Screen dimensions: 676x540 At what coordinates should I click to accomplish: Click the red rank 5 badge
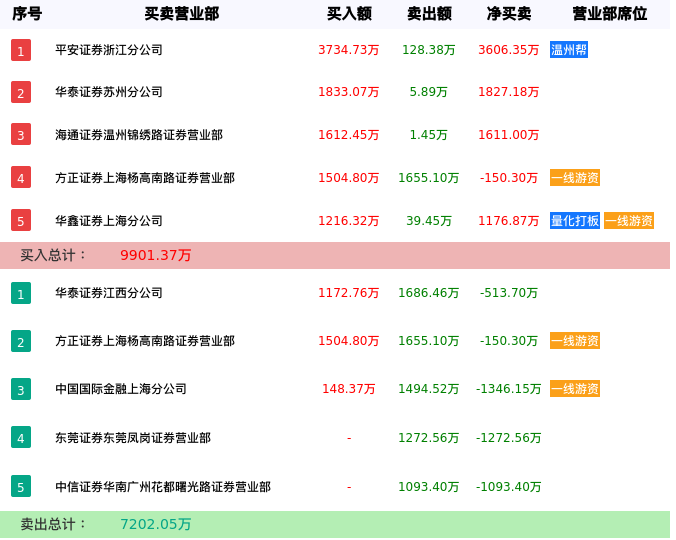click(x=21, y=221)
